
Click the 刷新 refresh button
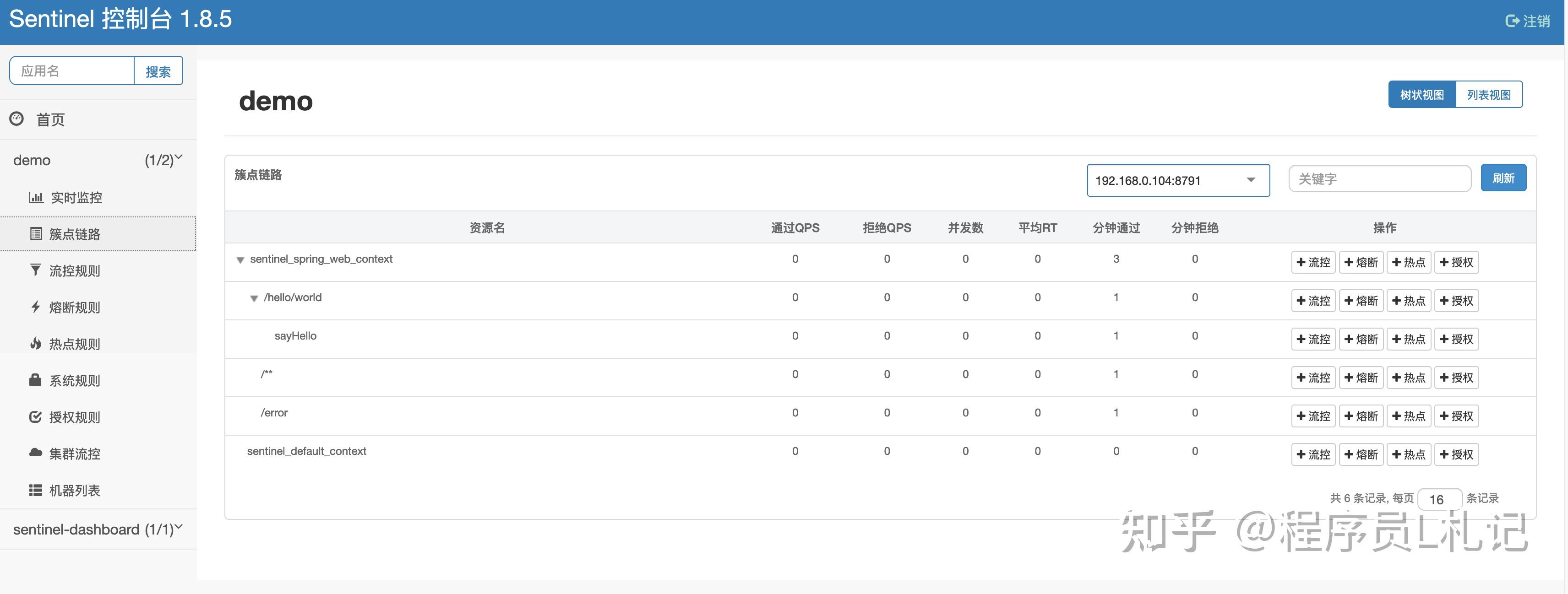(x=1503, y=178)
